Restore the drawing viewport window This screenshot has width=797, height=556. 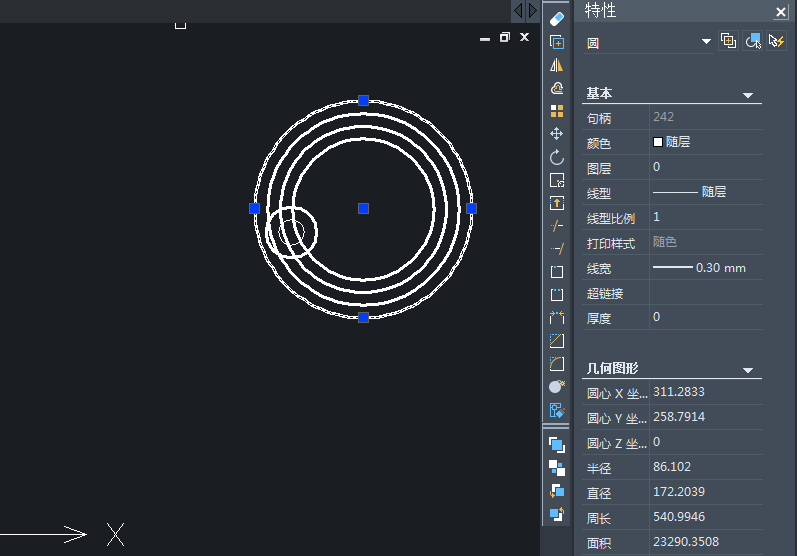pyautogui.click(x=504, y=37)
